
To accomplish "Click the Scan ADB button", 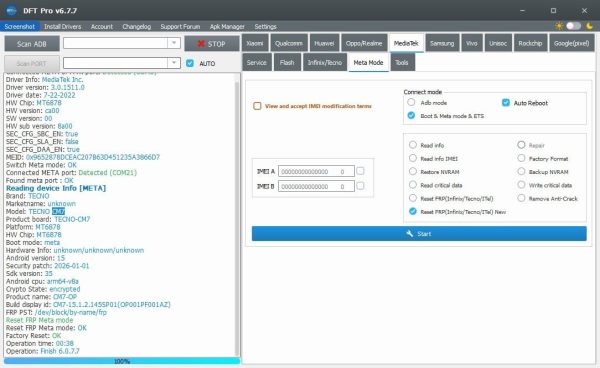I will (x=32, y=44).
